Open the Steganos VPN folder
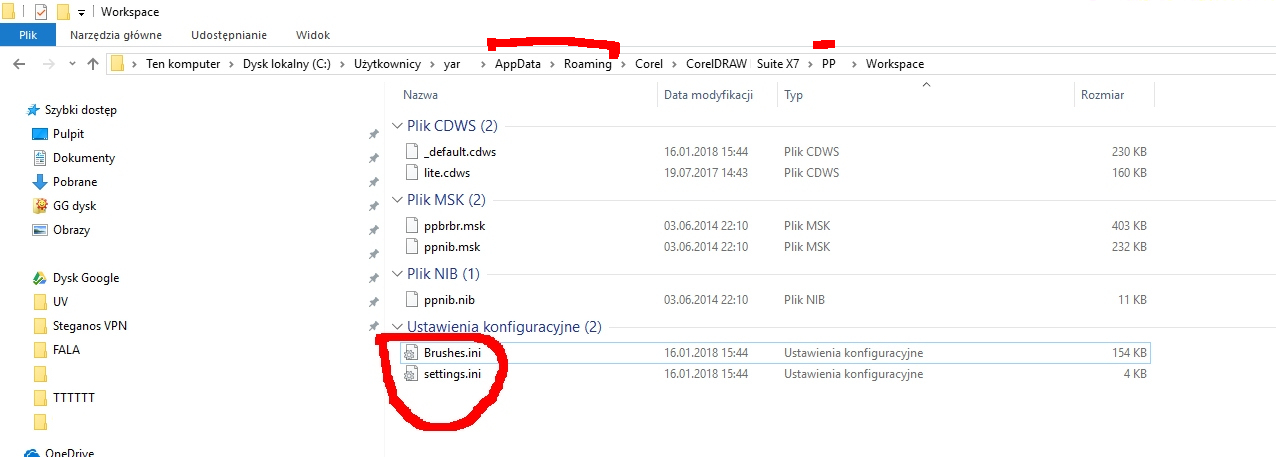The width and height of the screenshot is (1276, 457). [89, 326]
